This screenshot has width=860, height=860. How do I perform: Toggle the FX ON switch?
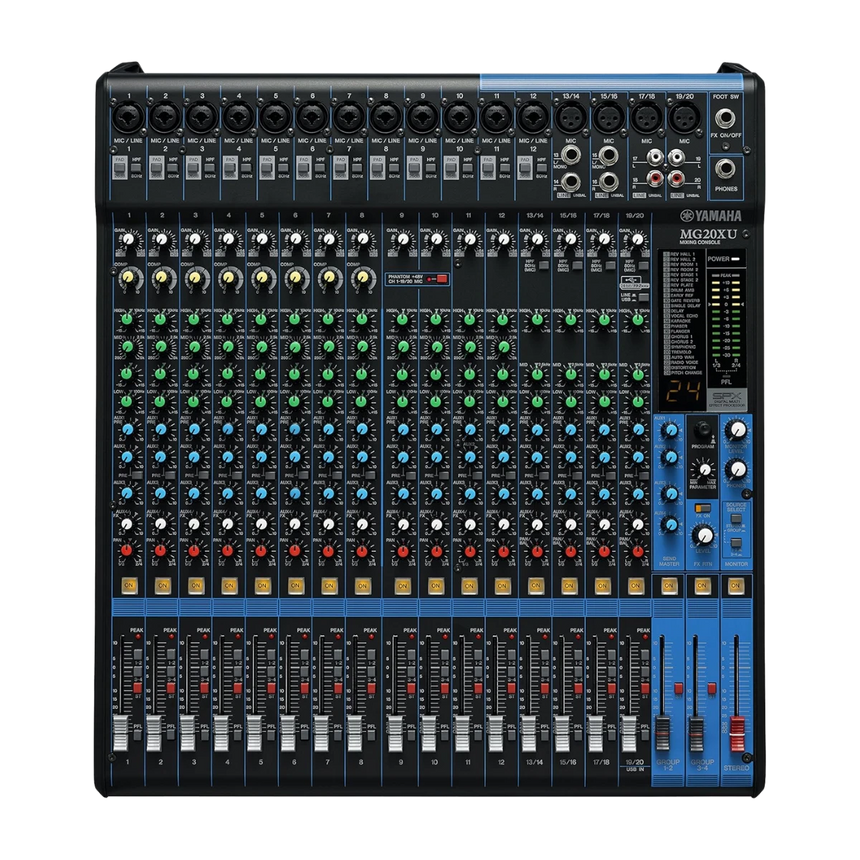click(x=703, y=508)
